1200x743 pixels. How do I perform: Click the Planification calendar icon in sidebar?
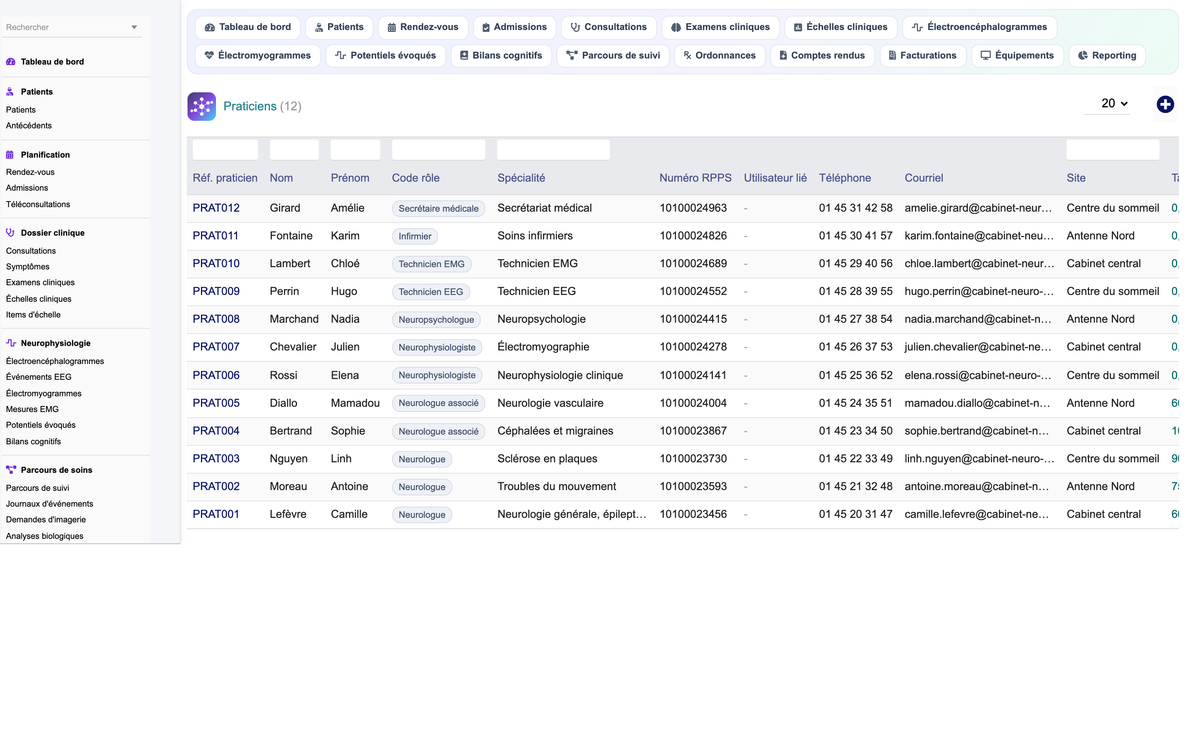point(11,155)
